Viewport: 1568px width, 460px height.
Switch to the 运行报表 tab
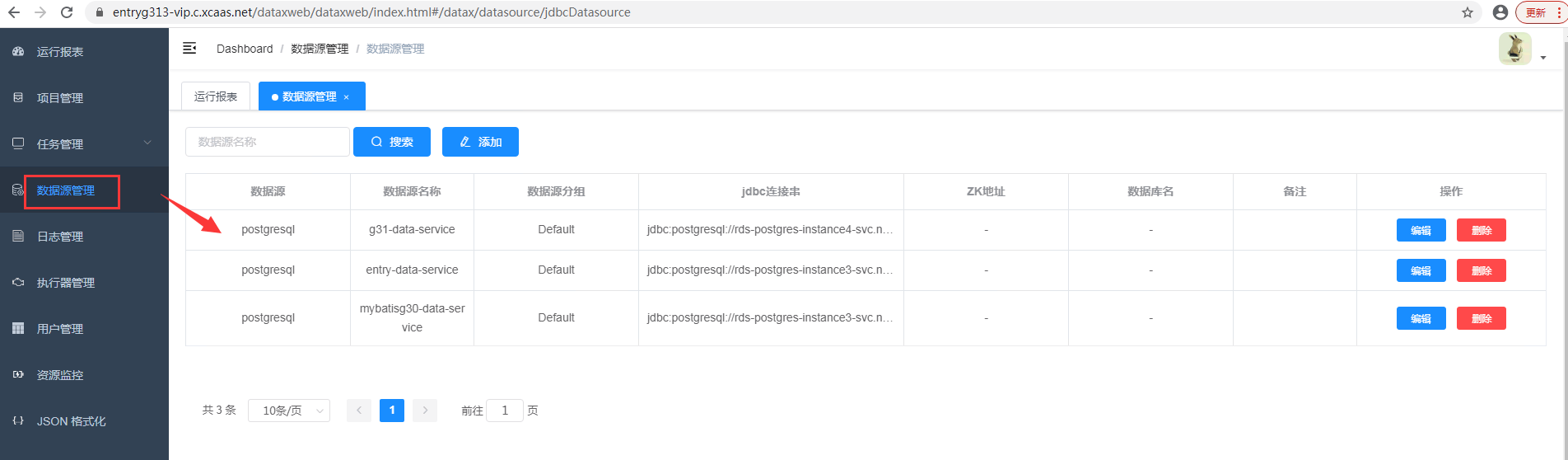(216, 96)
